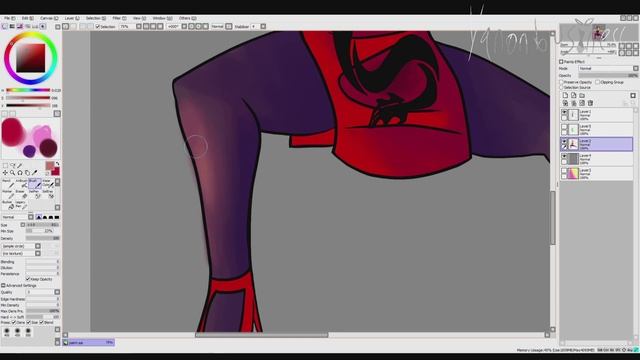
Task: Create a new normal layer
Action: click(x=565, y=96)
